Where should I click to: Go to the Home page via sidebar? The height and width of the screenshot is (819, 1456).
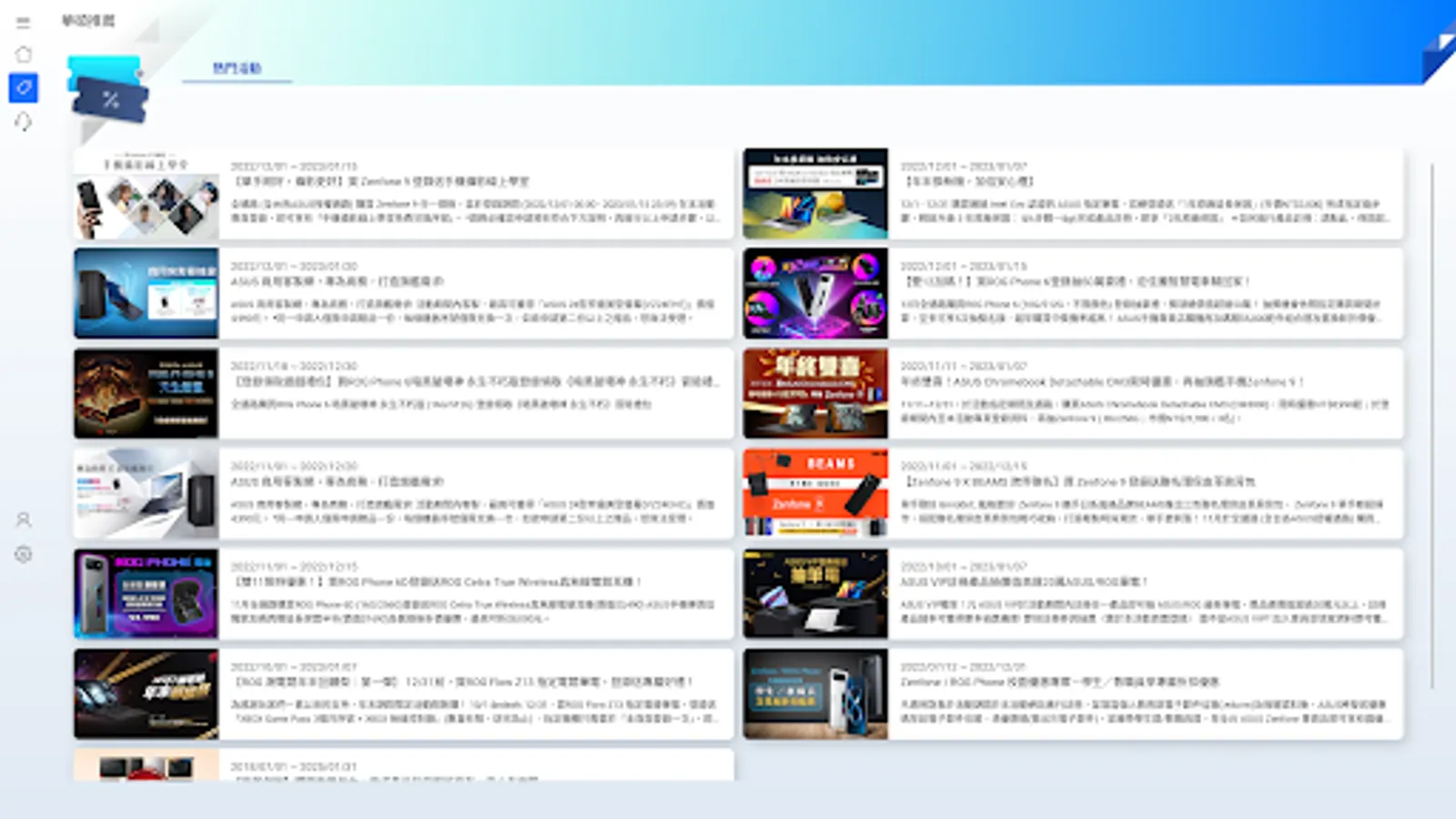tap(23, 55)
